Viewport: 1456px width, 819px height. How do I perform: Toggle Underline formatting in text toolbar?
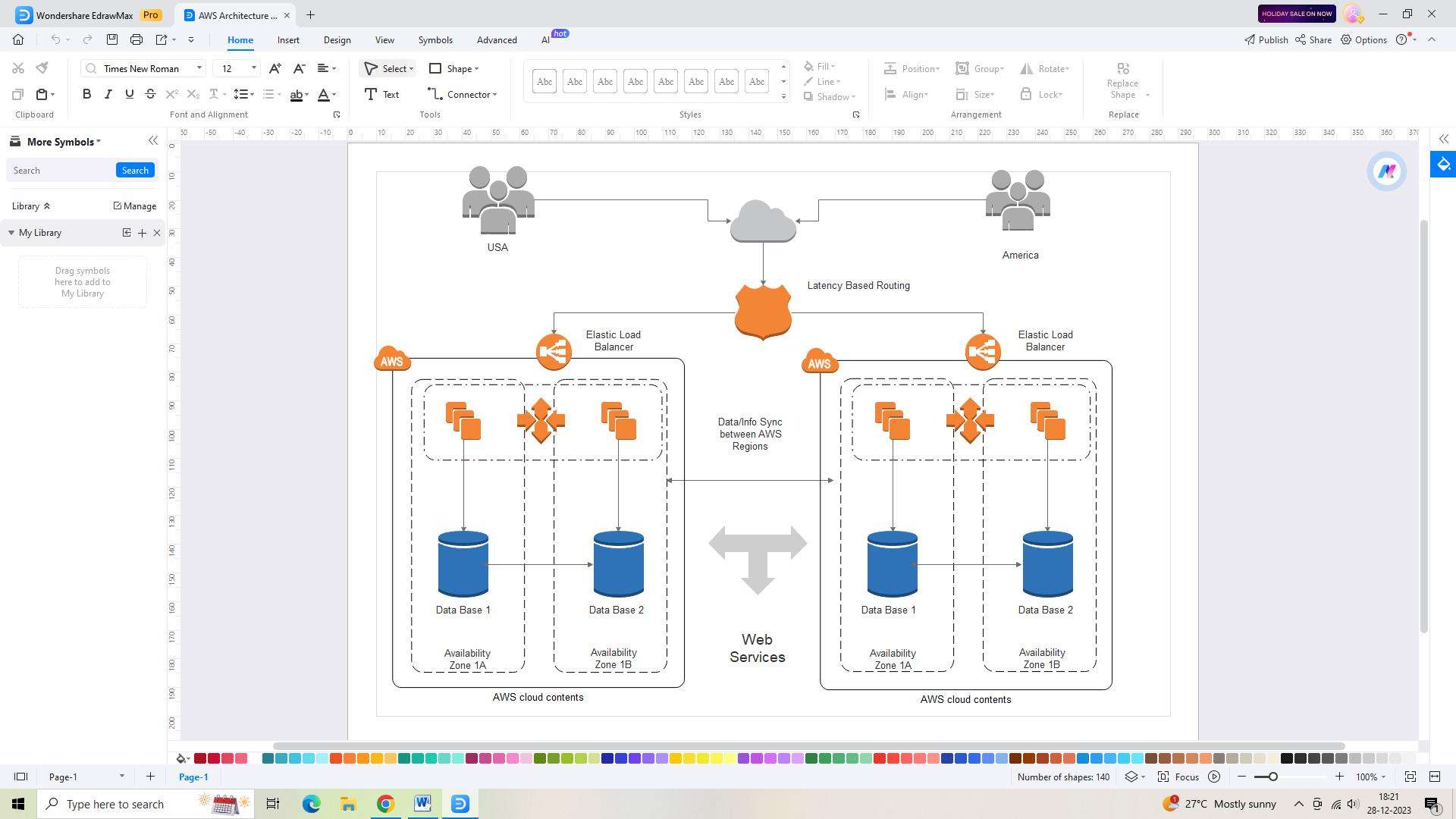click(128, 94)
